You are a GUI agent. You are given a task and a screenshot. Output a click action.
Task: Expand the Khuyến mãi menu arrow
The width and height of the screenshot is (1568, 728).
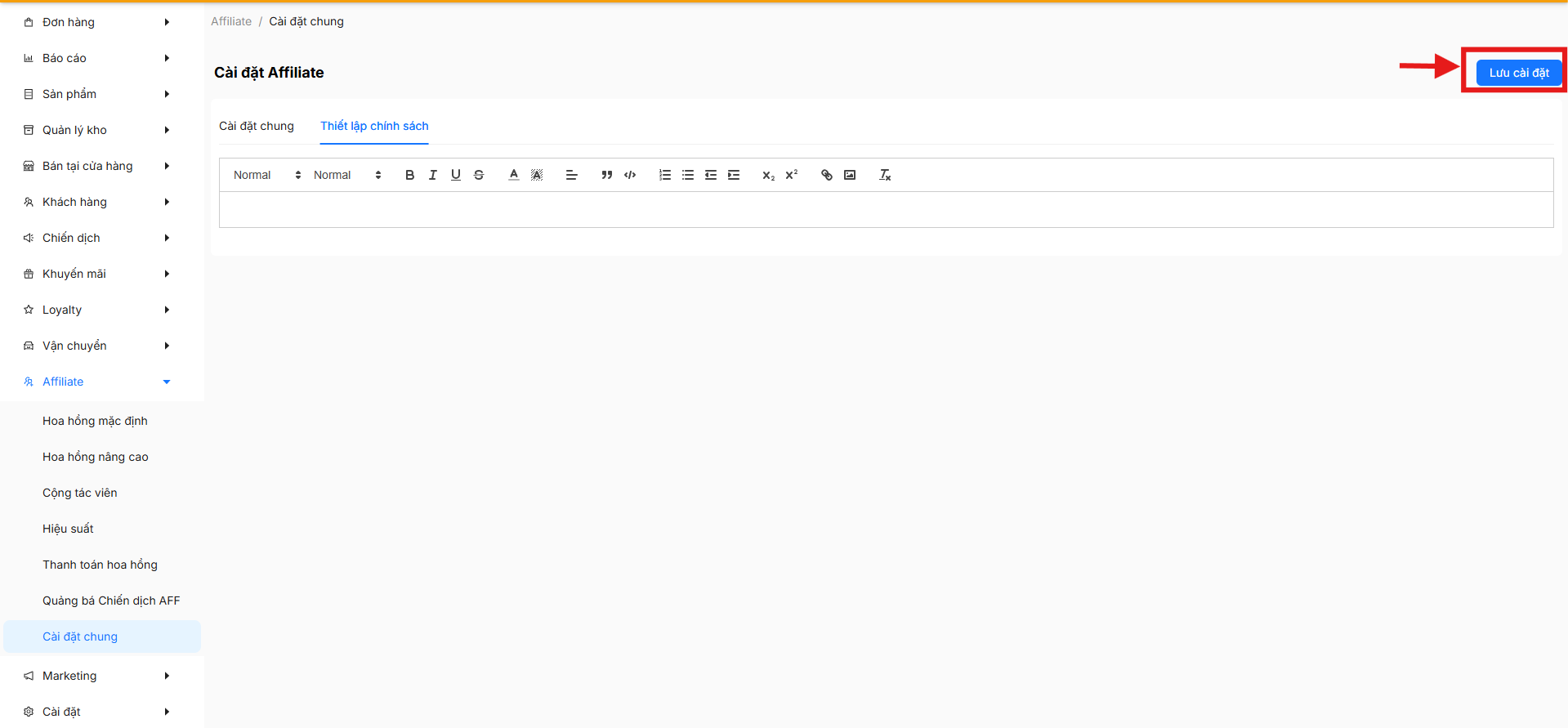pyautogui.click(x=167, y=274)
